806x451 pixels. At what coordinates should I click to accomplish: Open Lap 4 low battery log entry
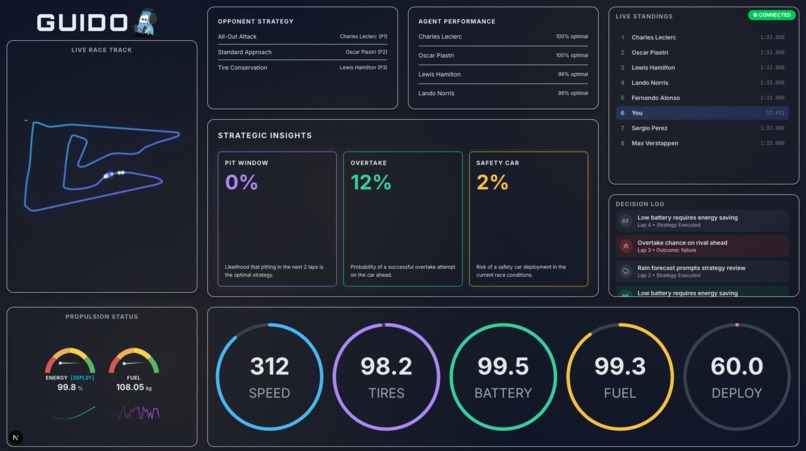click(702, 221)
